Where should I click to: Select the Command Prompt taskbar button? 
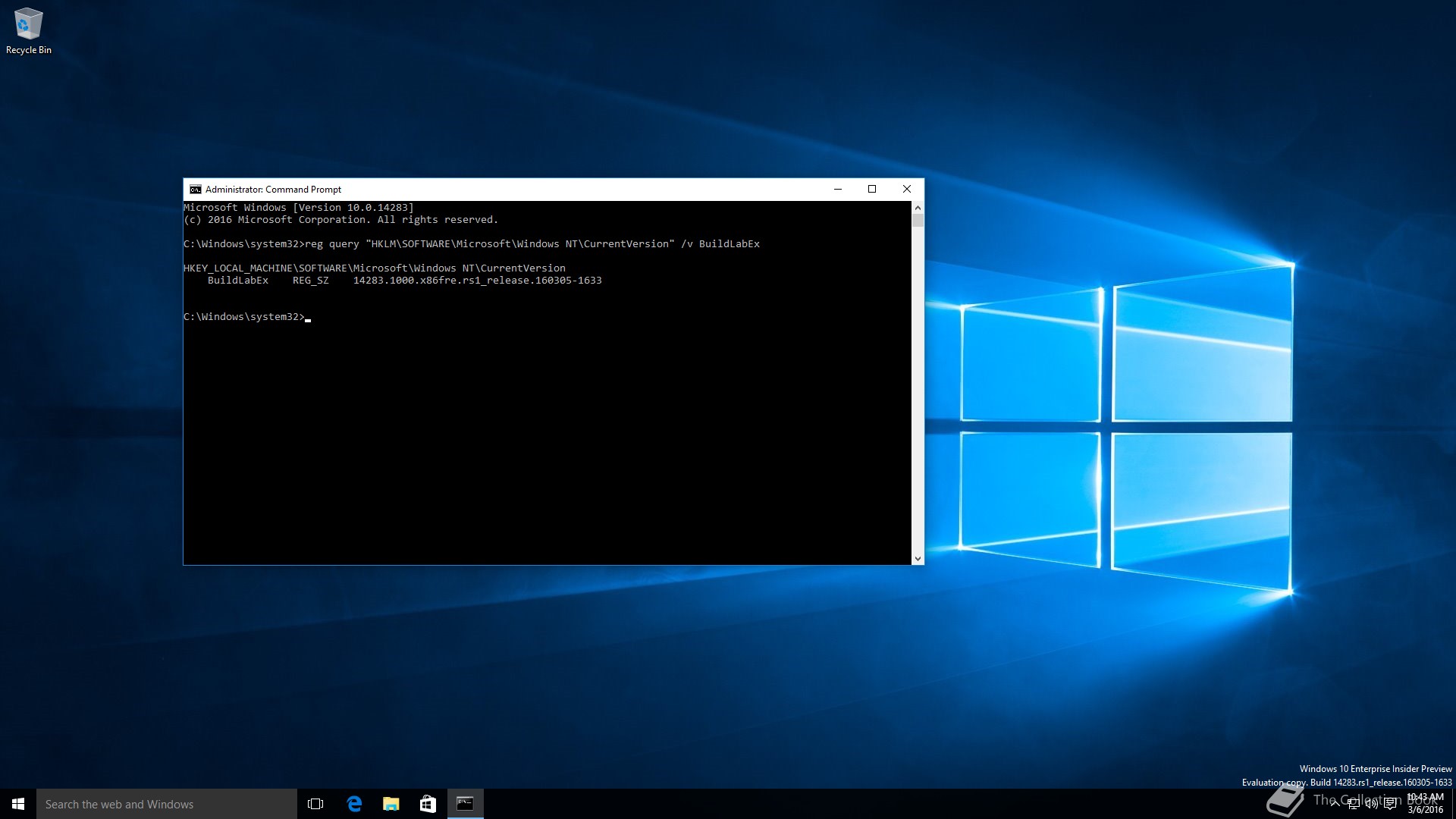pyautogui.click(x=465, y=804)
